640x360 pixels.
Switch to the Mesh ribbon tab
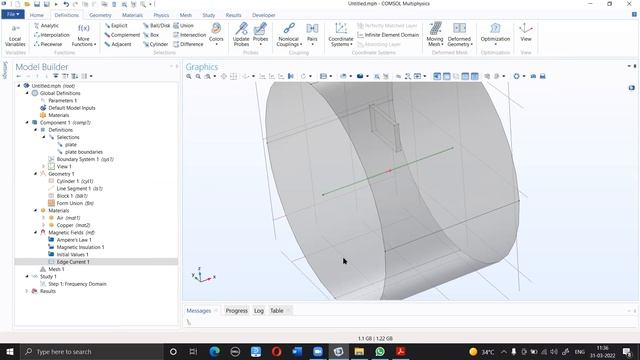tap(186, 15)
